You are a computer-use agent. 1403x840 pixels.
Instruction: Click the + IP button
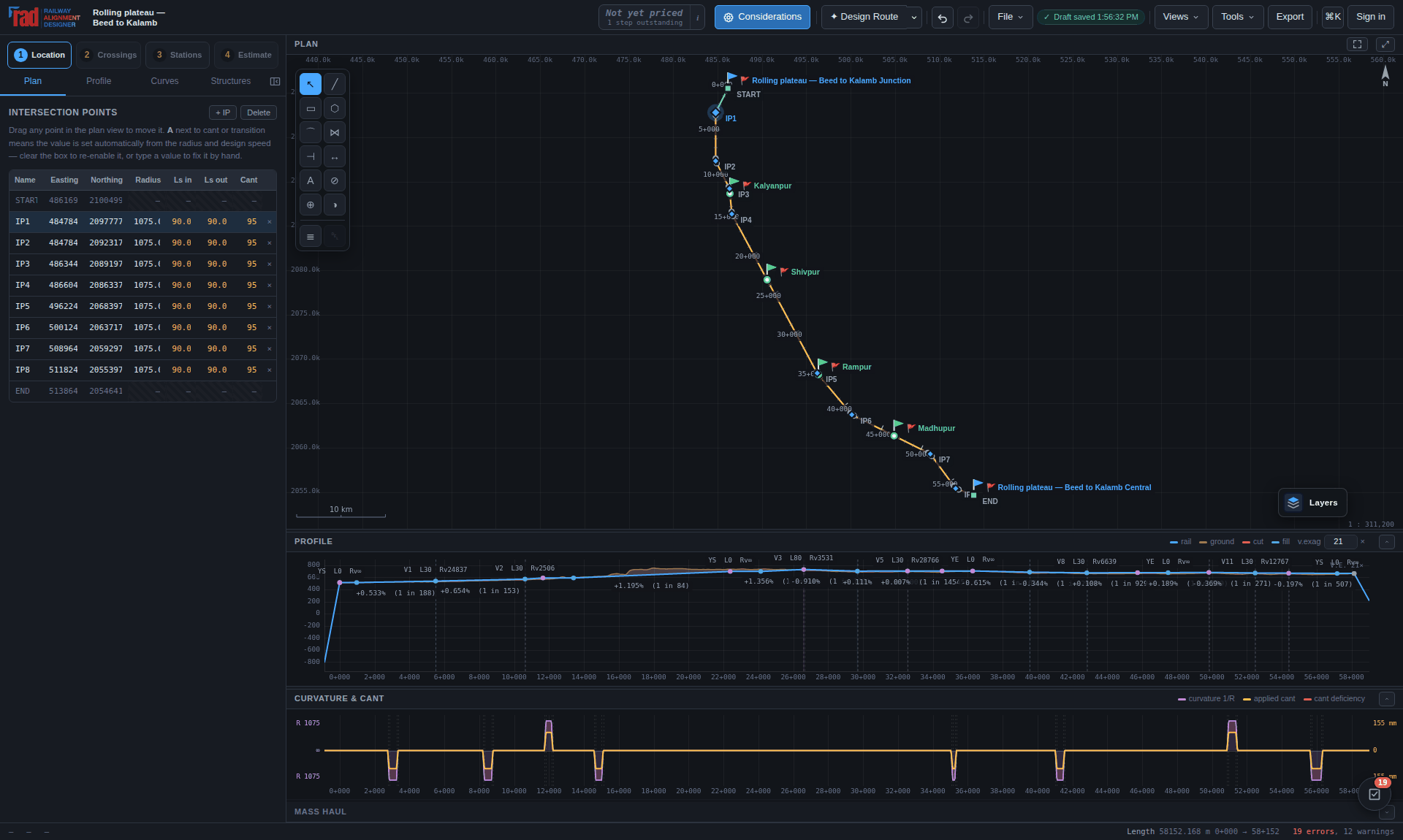[x=223, y=112]
